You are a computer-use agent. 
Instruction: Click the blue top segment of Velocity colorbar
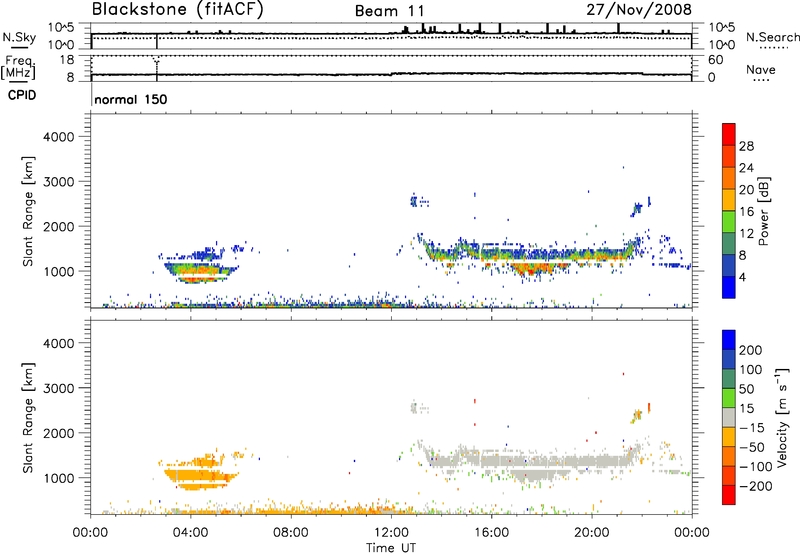point(729,340)
